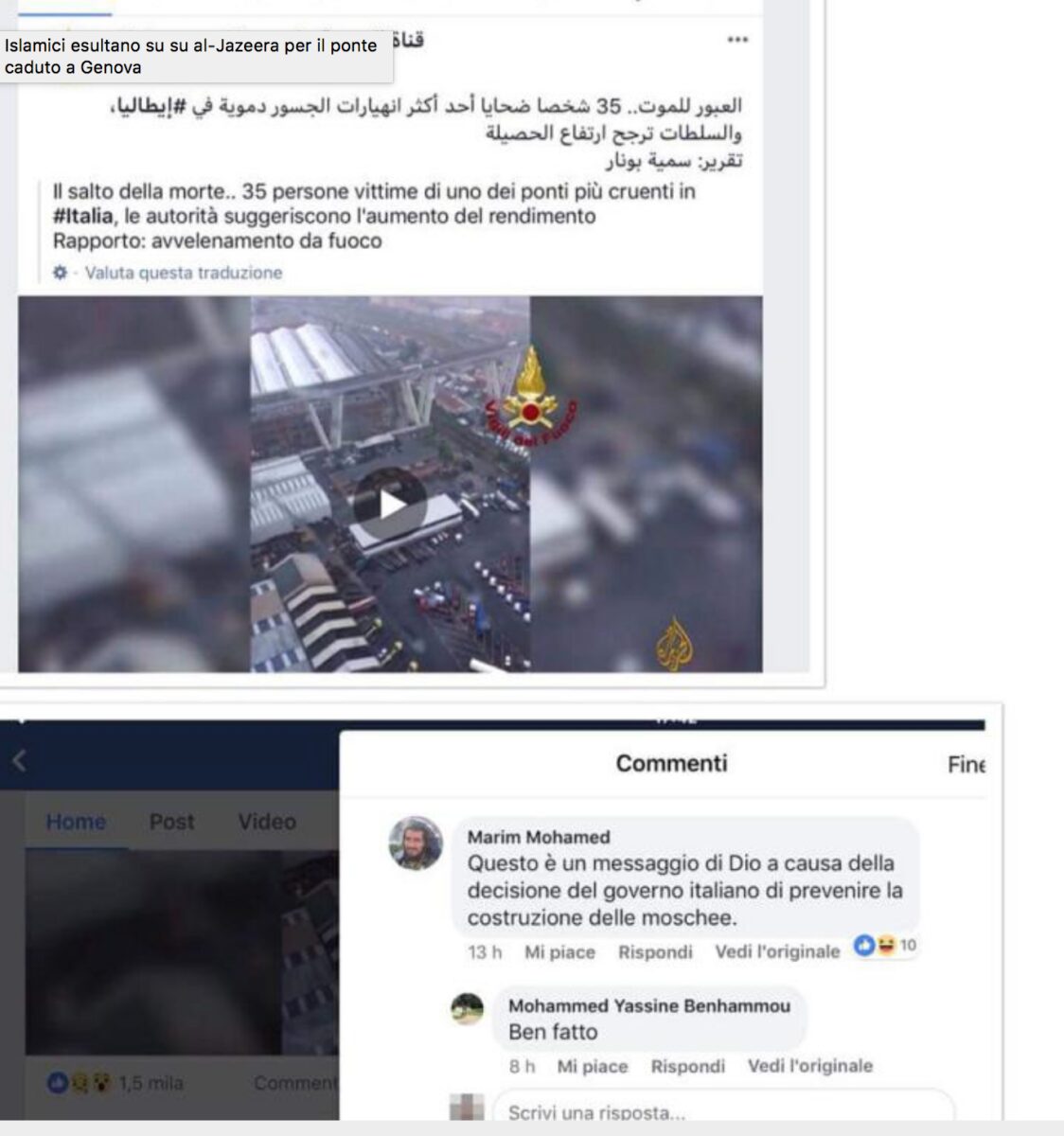Image resolution: width=1064 pixels, height=1136 pixels.
Task: Open Marim Mohamed's profile picture
Action: [x=416, y=843]
